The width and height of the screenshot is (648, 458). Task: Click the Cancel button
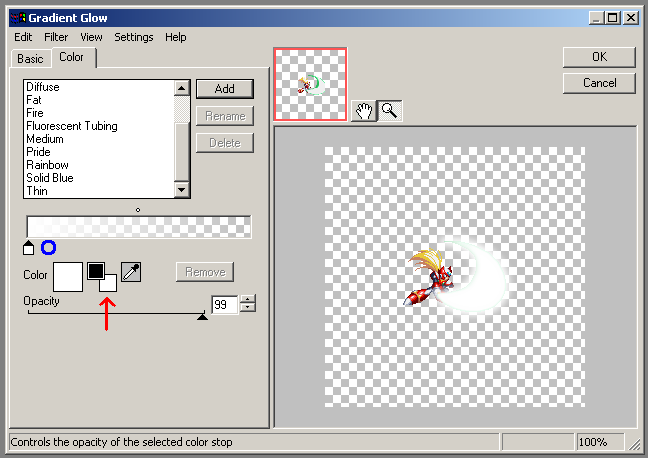point(599,83)
